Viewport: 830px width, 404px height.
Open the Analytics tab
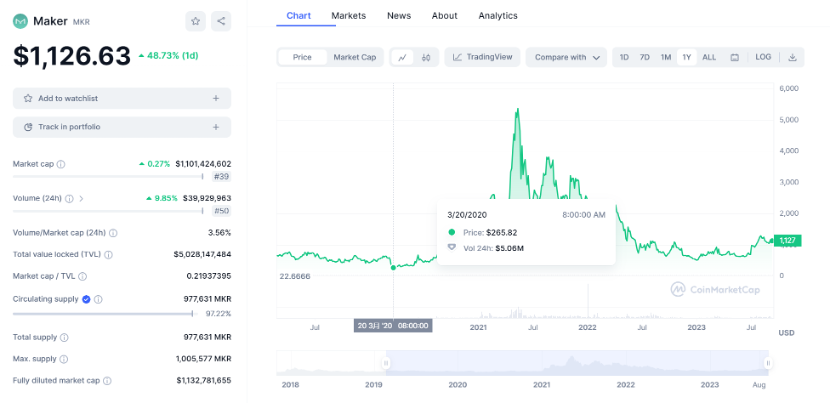[498, 16]
